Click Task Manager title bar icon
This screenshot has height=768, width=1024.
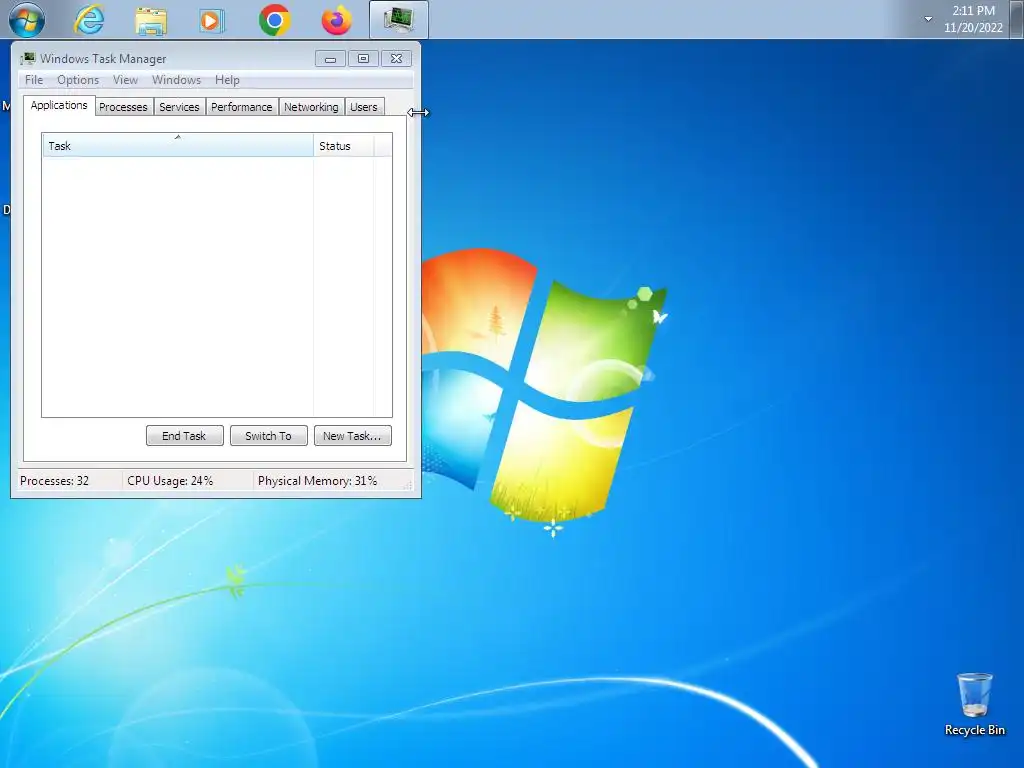pyautogui.click(x=27, y=59)
